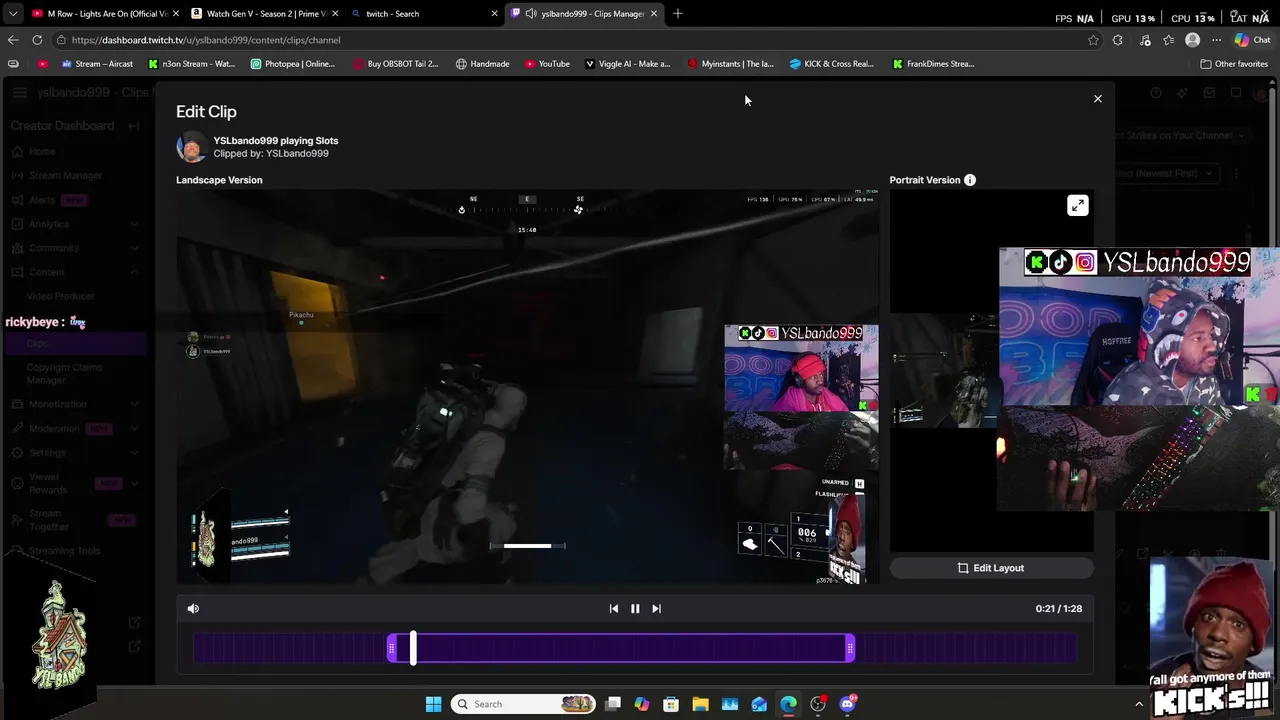Open Outlook on taskbar

759,704
